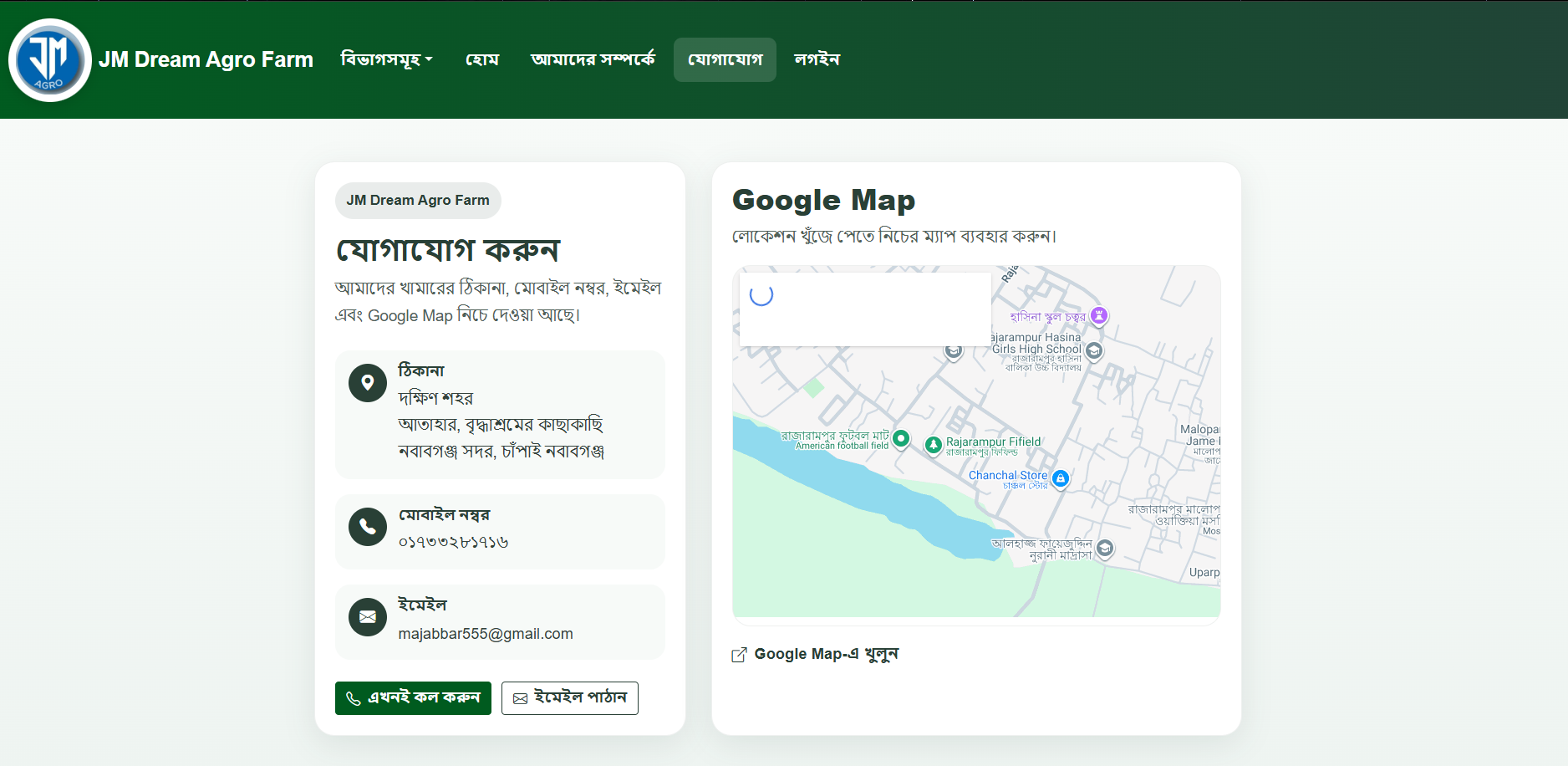Image resolution: width=1568 pixels, height=766 pixels.
Task: Click the Rajarampur Fifield park marker
Action: (x=933, y=445)
